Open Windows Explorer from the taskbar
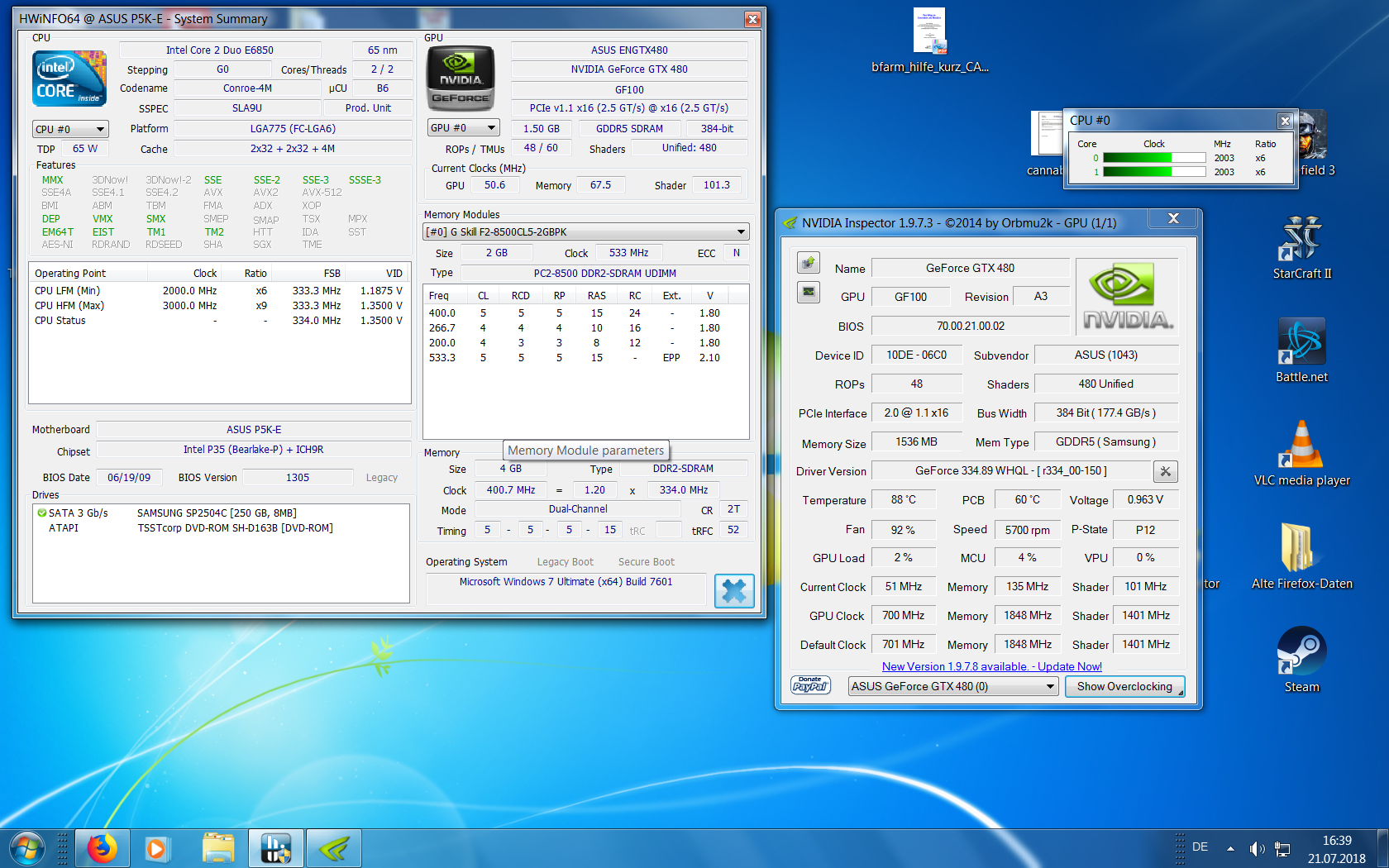Screen dimensions: 1389x868 point(218,849)
